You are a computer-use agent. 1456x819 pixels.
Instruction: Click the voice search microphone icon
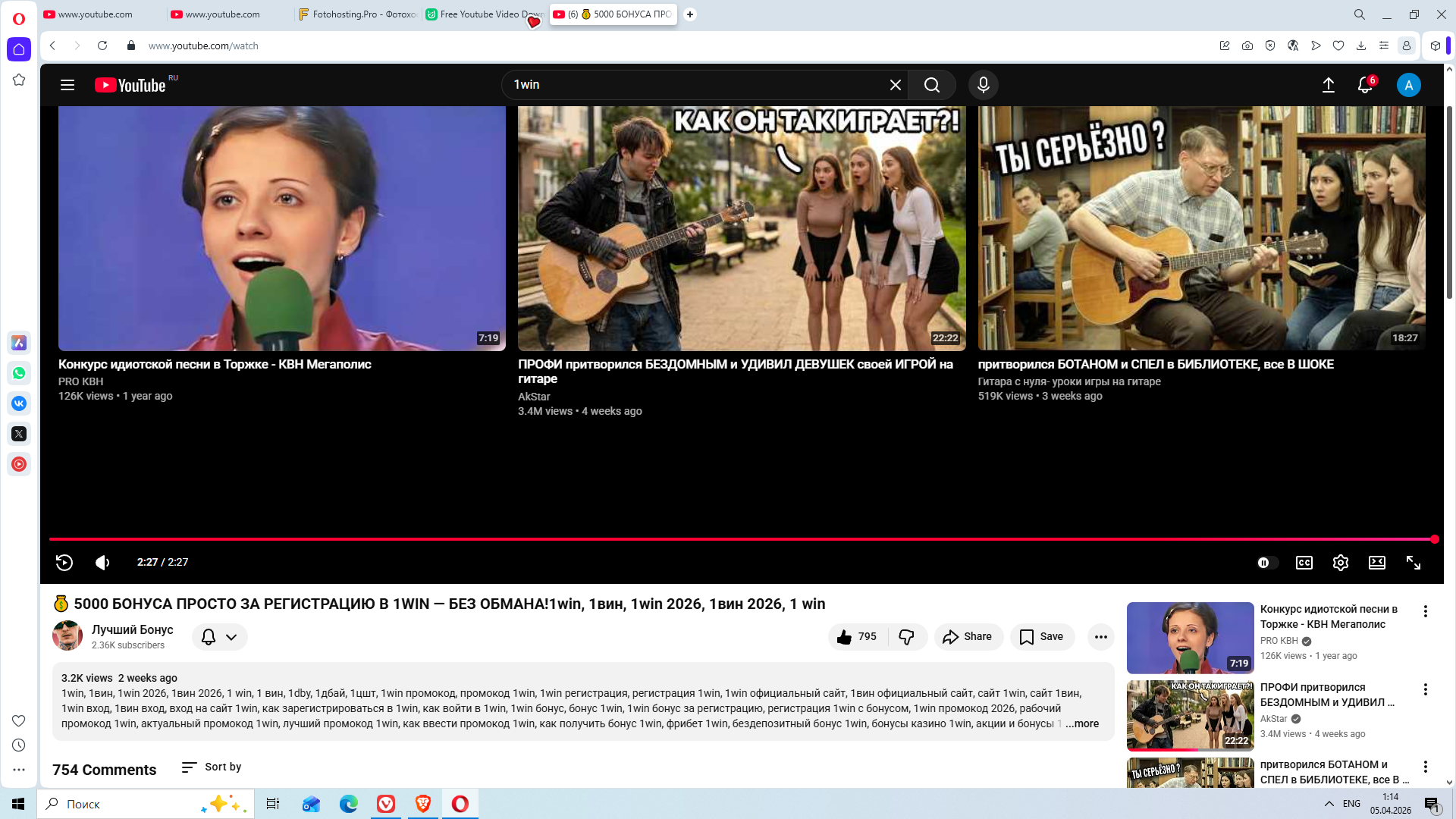[983, 85]
